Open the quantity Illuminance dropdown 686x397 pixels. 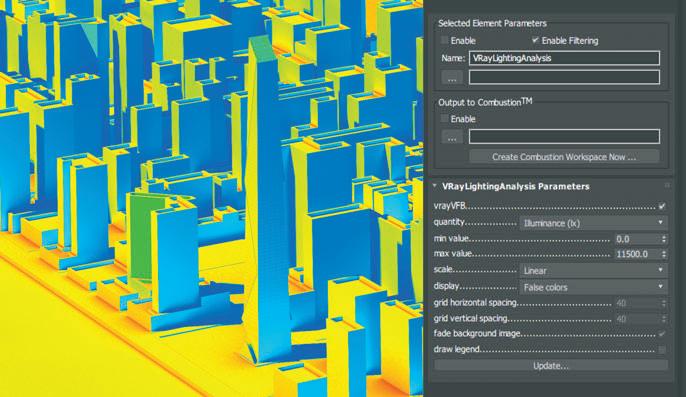tap(593, 223)
